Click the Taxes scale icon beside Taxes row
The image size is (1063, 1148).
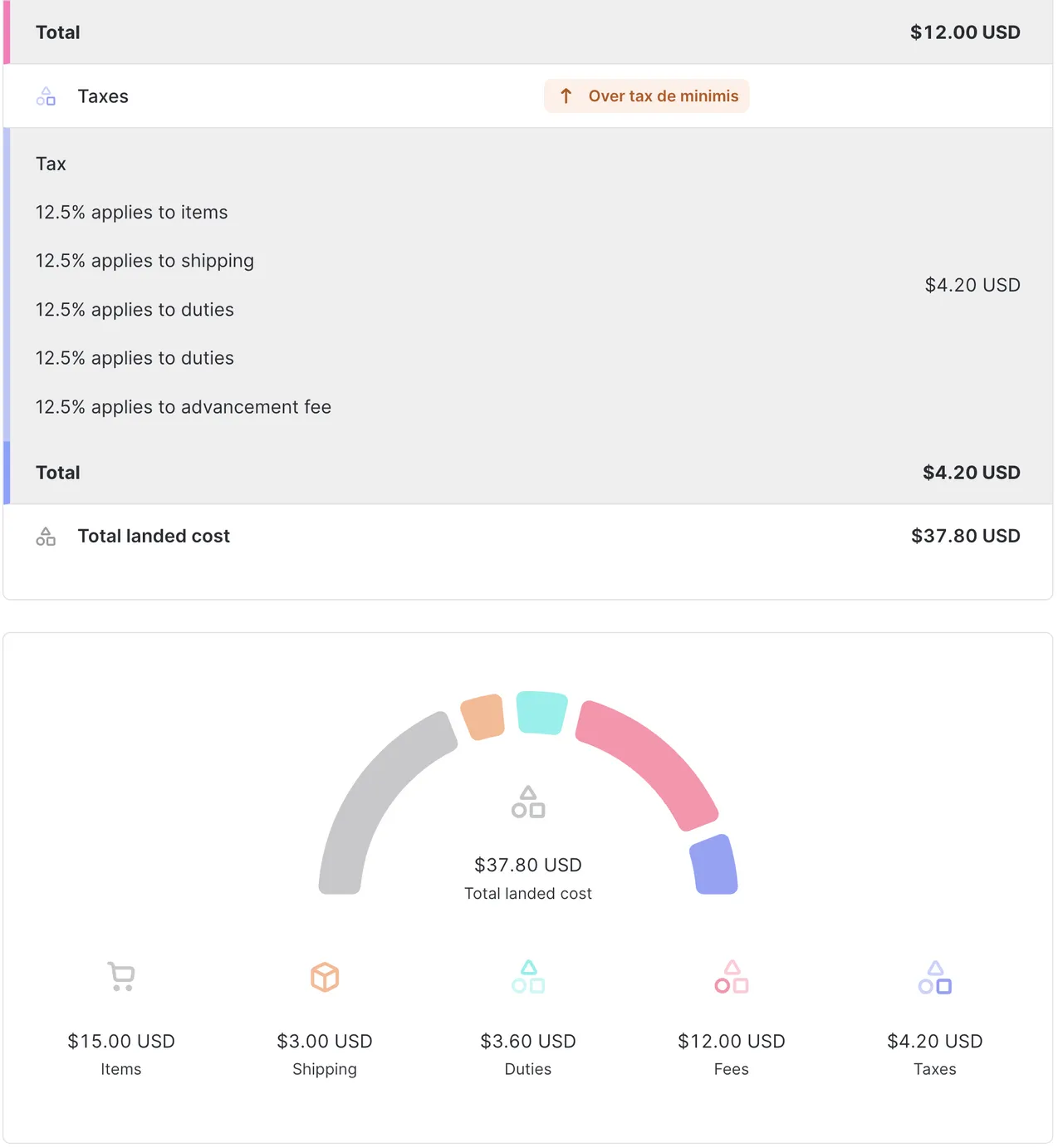pos(46,96)
